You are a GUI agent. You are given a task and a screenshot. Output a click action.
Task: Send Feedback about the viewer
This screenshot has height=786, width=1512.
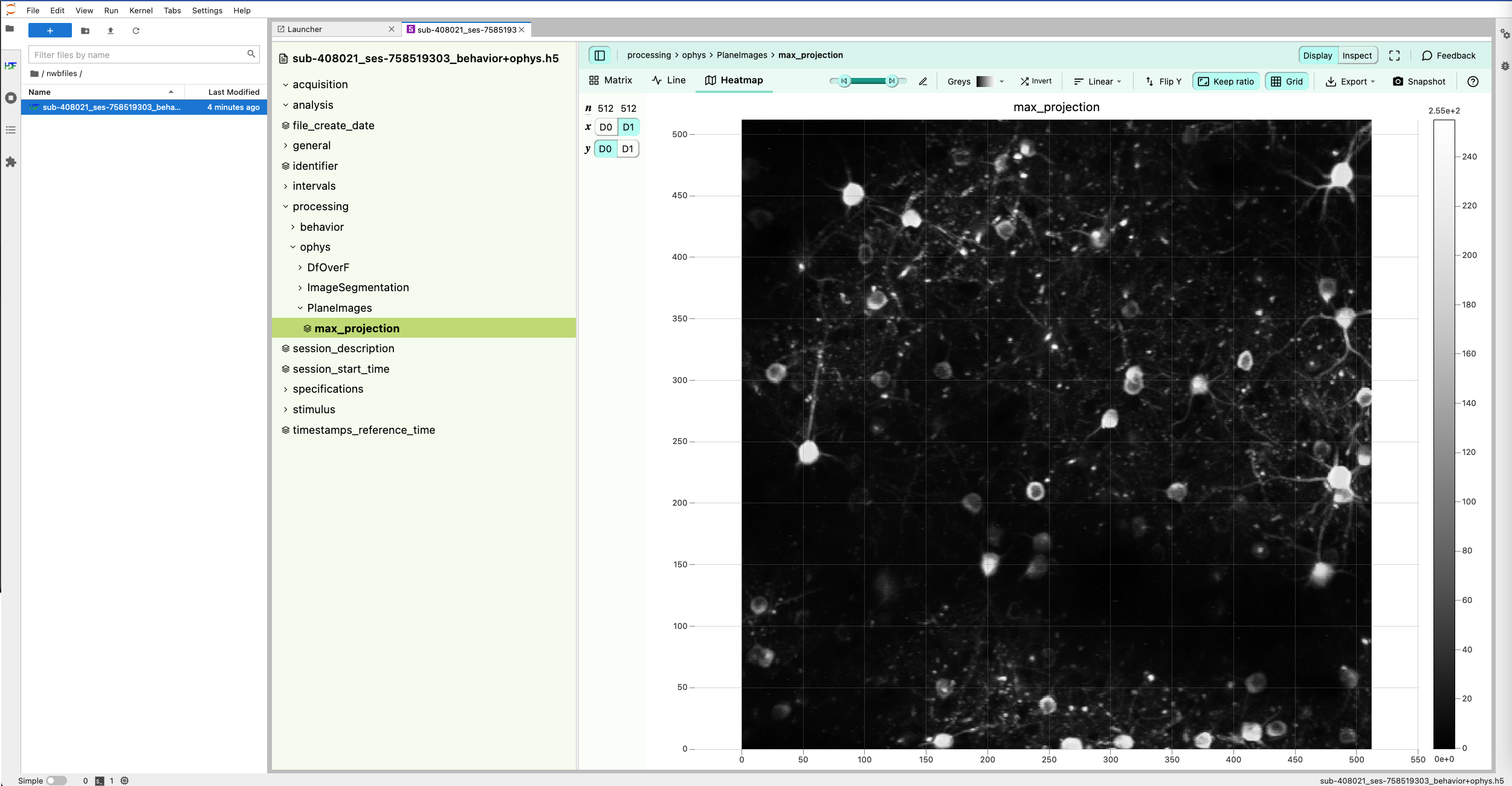click(1449, 55)
